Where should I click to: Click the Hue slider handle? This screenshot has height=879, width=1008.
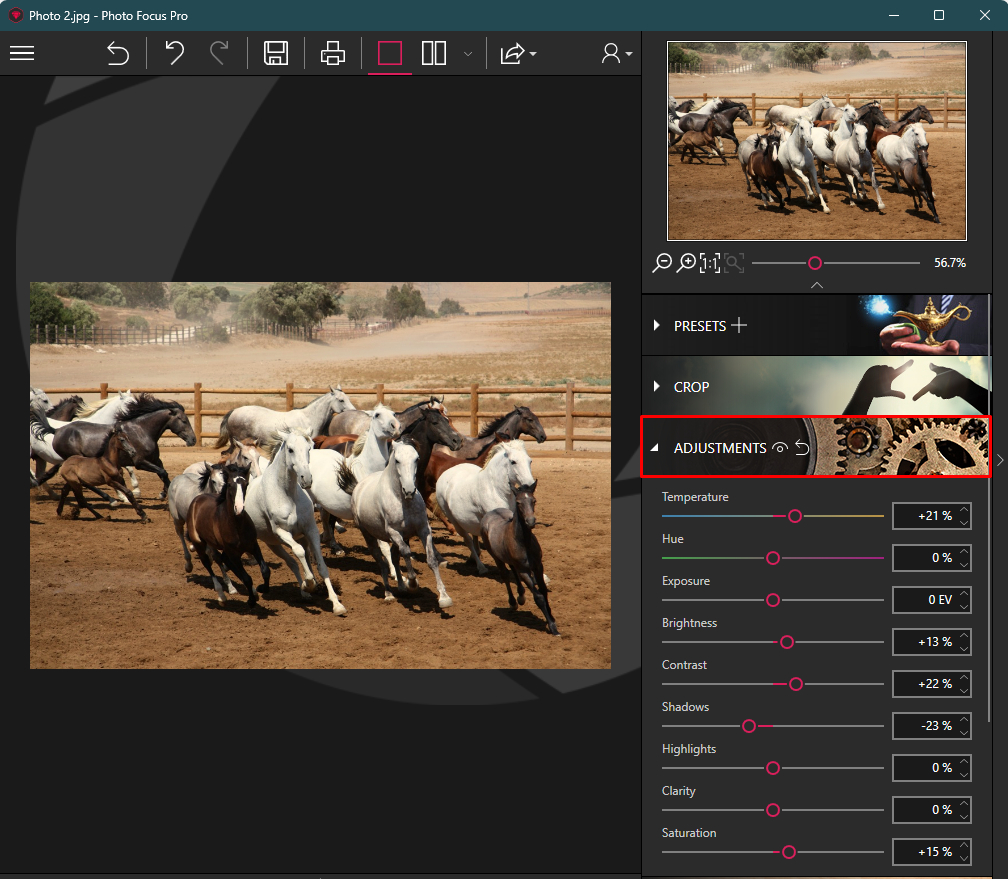(x=773, y=558)
